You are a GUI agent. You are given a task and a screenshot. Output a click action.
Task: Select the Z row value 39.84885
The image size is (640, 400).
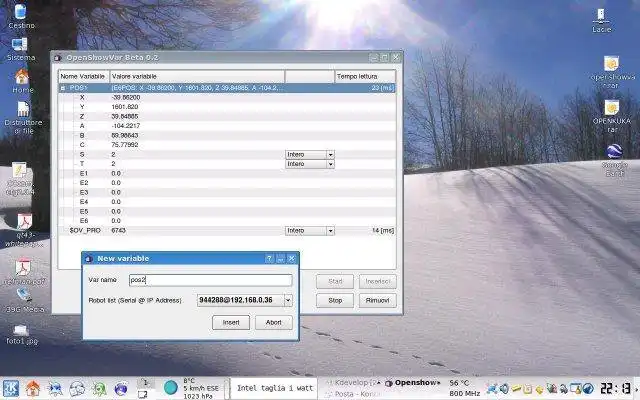124,116
